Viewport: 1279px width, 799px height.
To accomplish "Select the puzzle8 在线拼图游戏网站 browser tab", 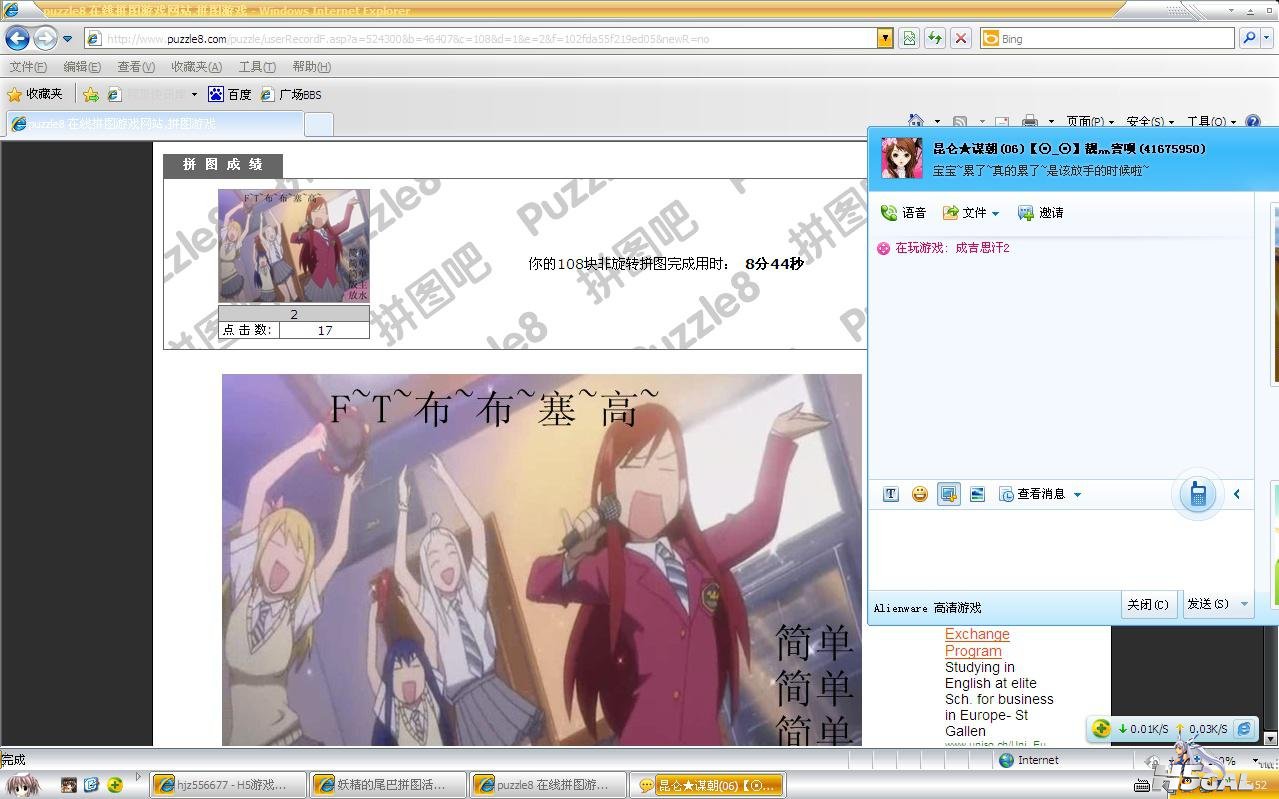I will coord(155,124).
